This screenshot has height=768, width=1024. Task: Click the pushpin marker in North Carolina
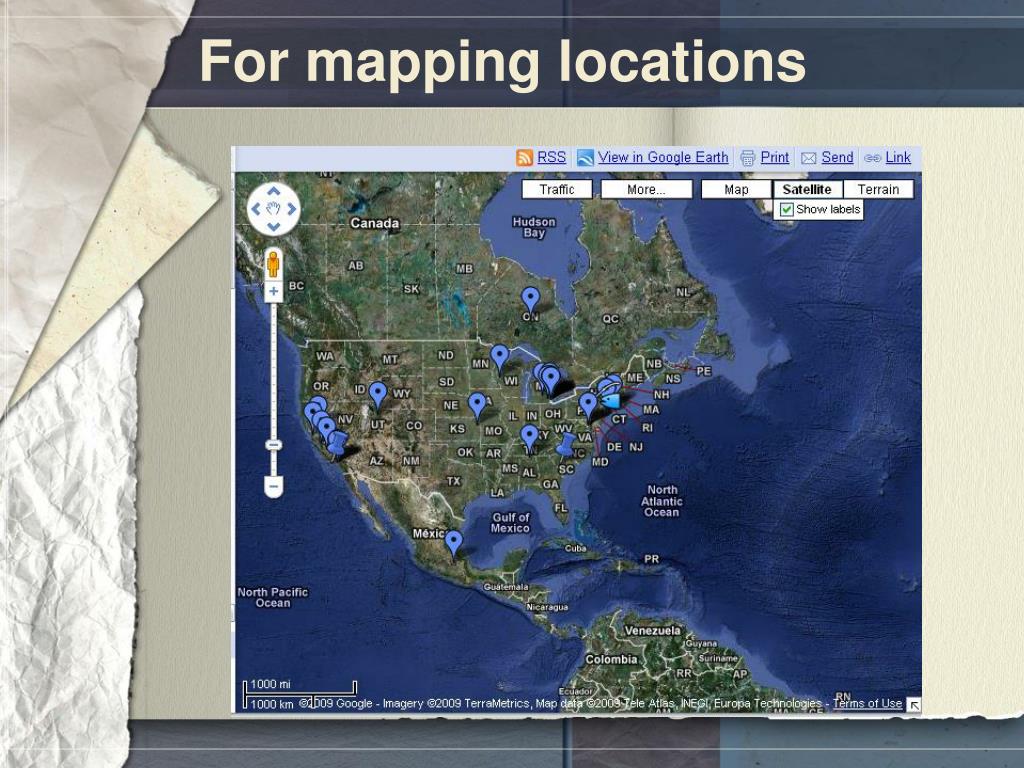[566, 445]
